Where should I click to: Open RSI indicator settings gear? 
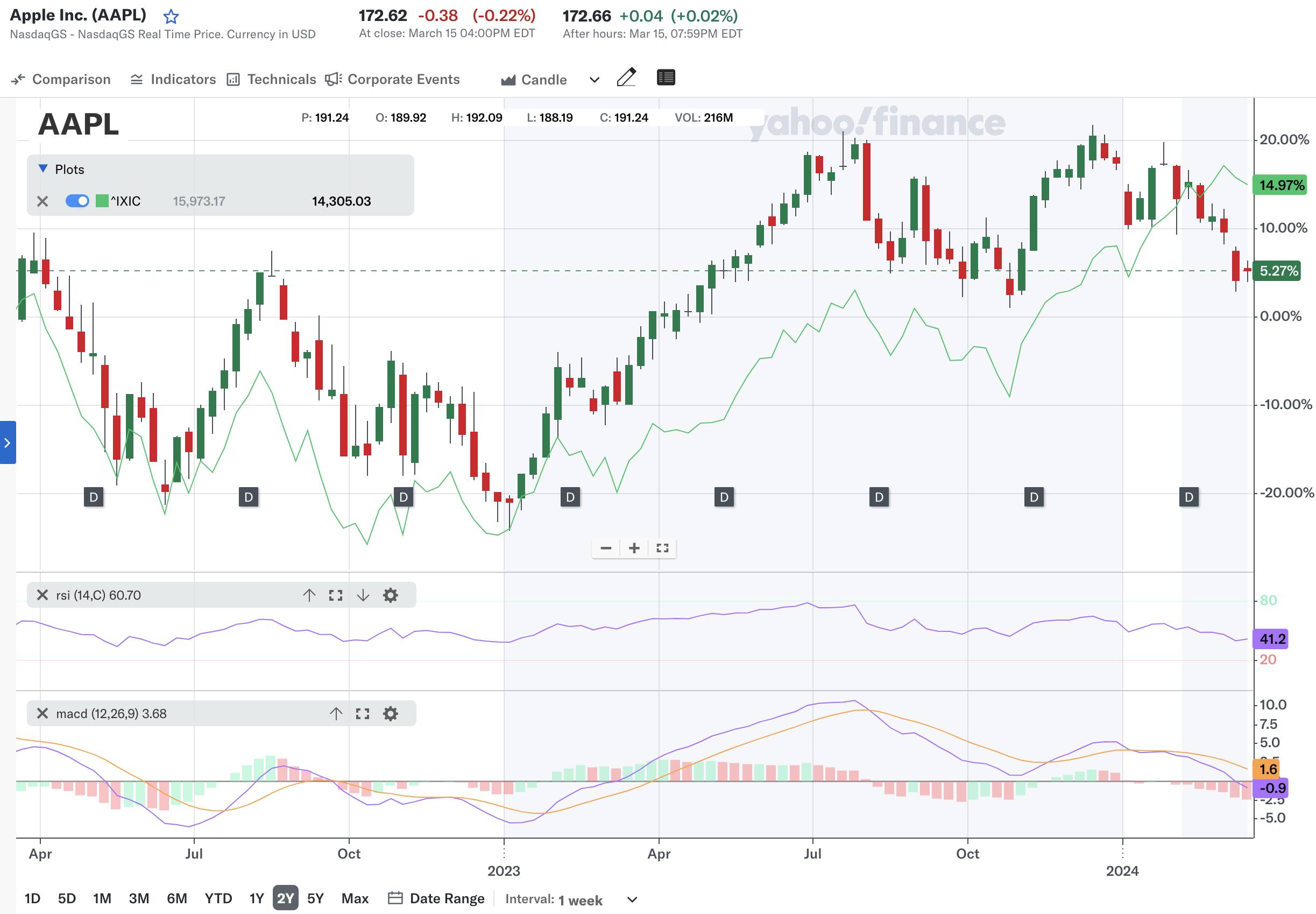coord(391,595)
